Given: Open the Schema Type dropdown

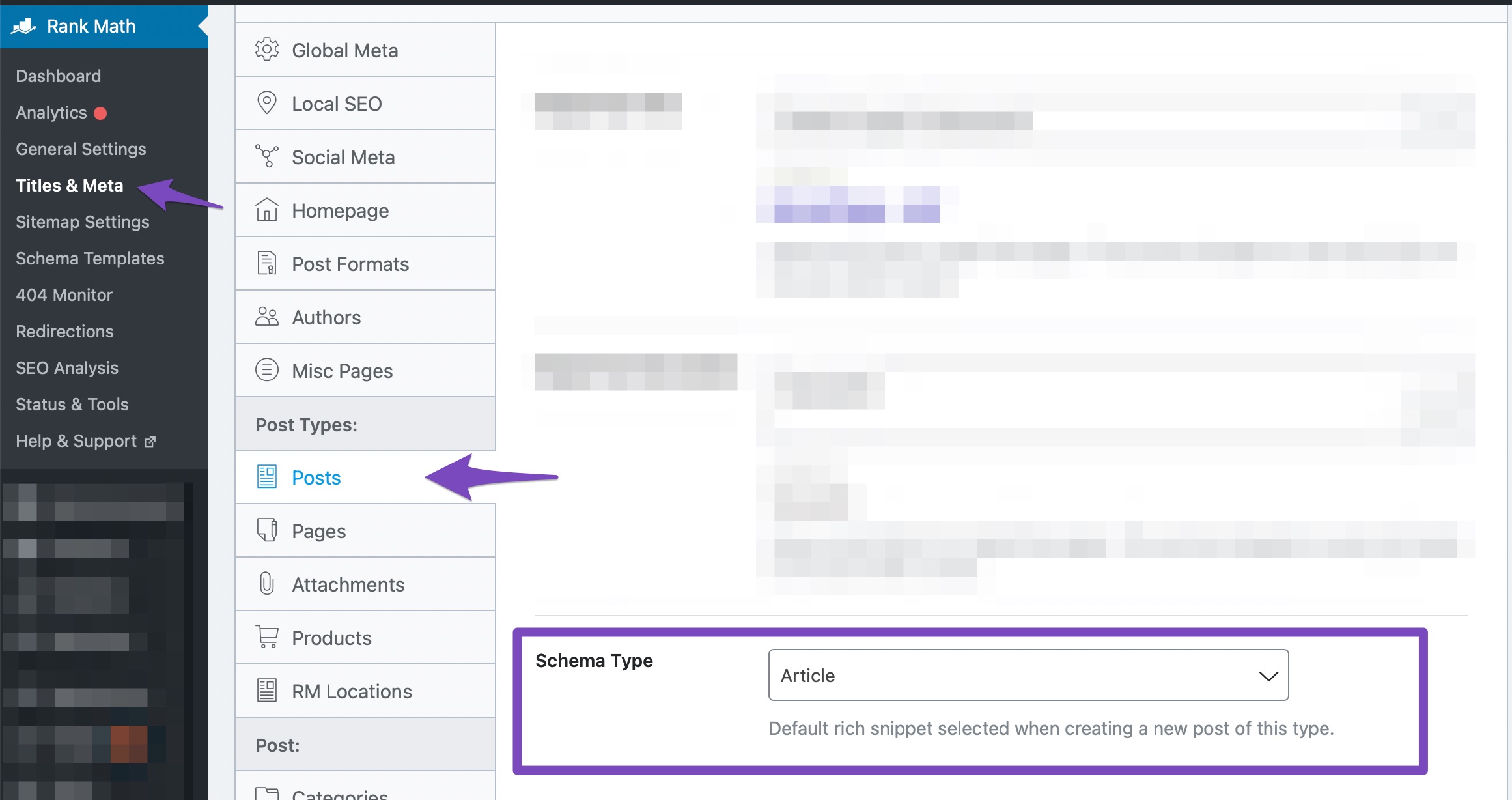Looking at the screenshot, I should [x=1028, y=675].
